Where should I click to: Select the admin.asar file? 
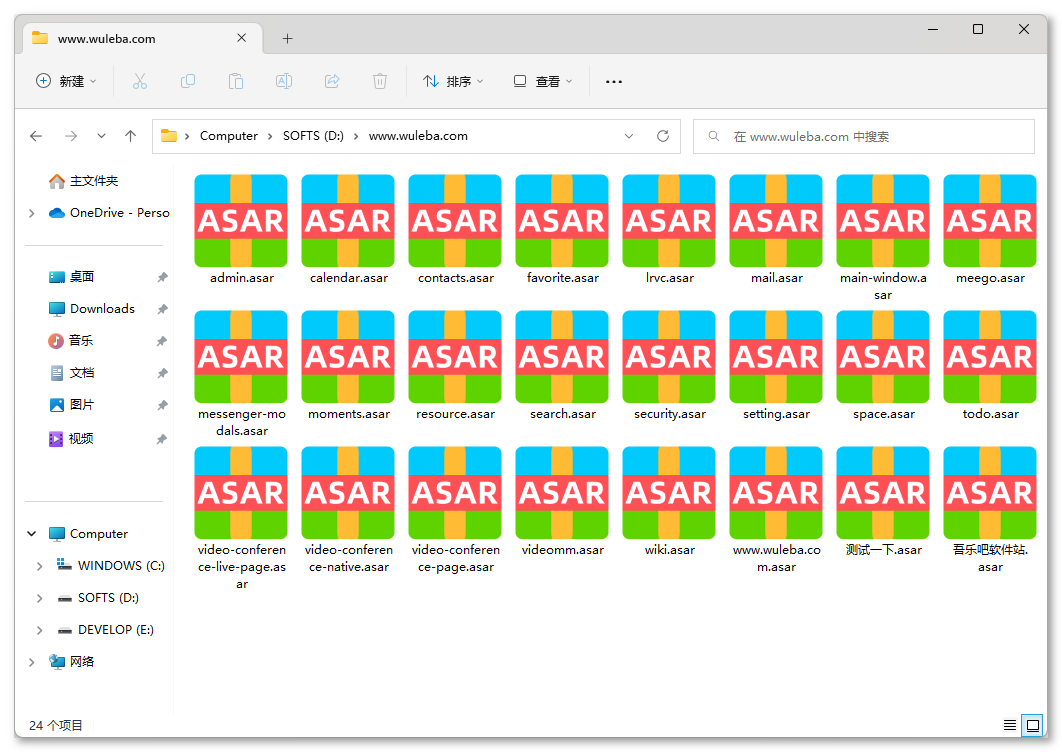(x=241, y=230)
